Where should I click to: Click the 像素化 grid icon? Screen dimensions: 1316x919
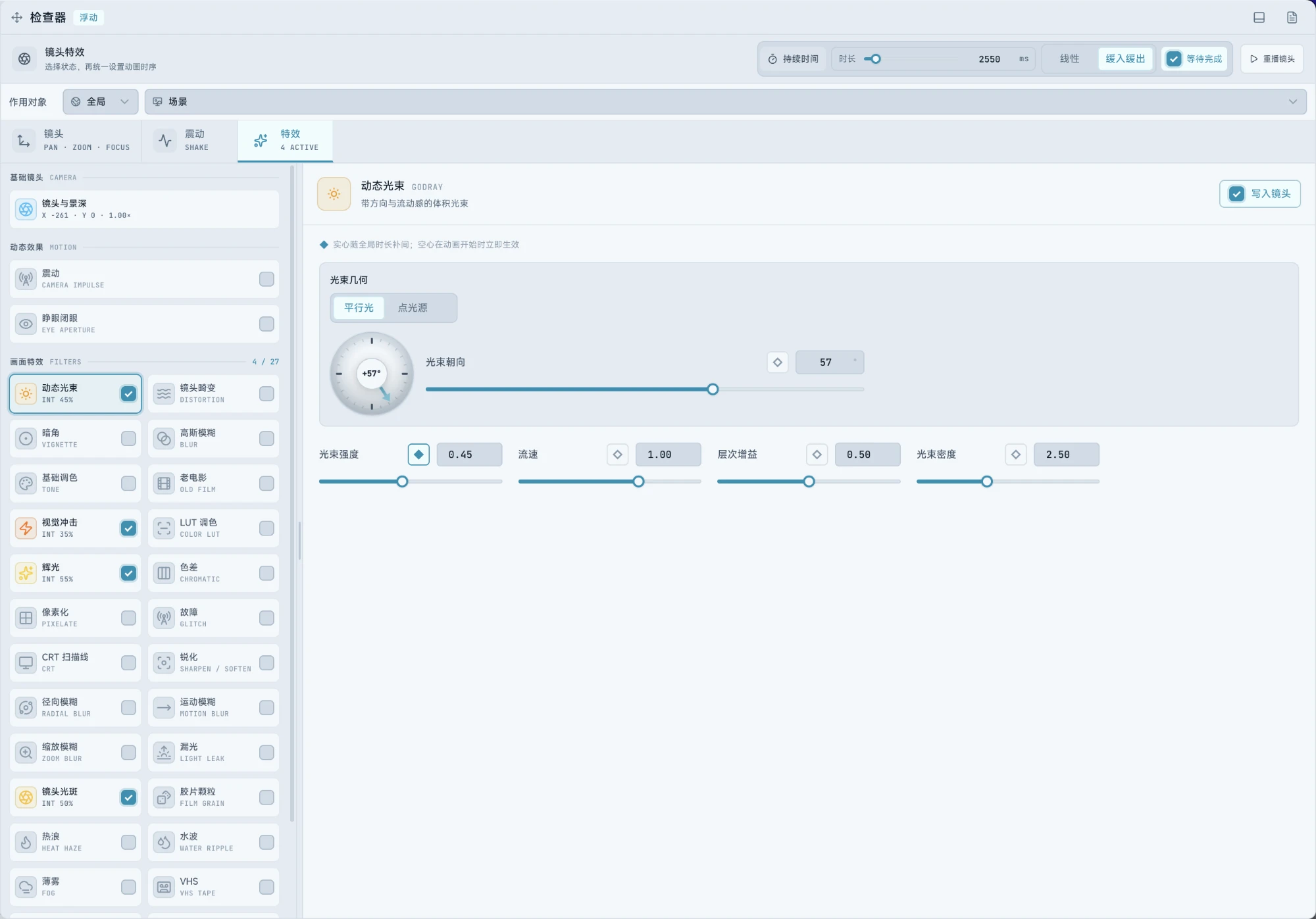point(26,618)
